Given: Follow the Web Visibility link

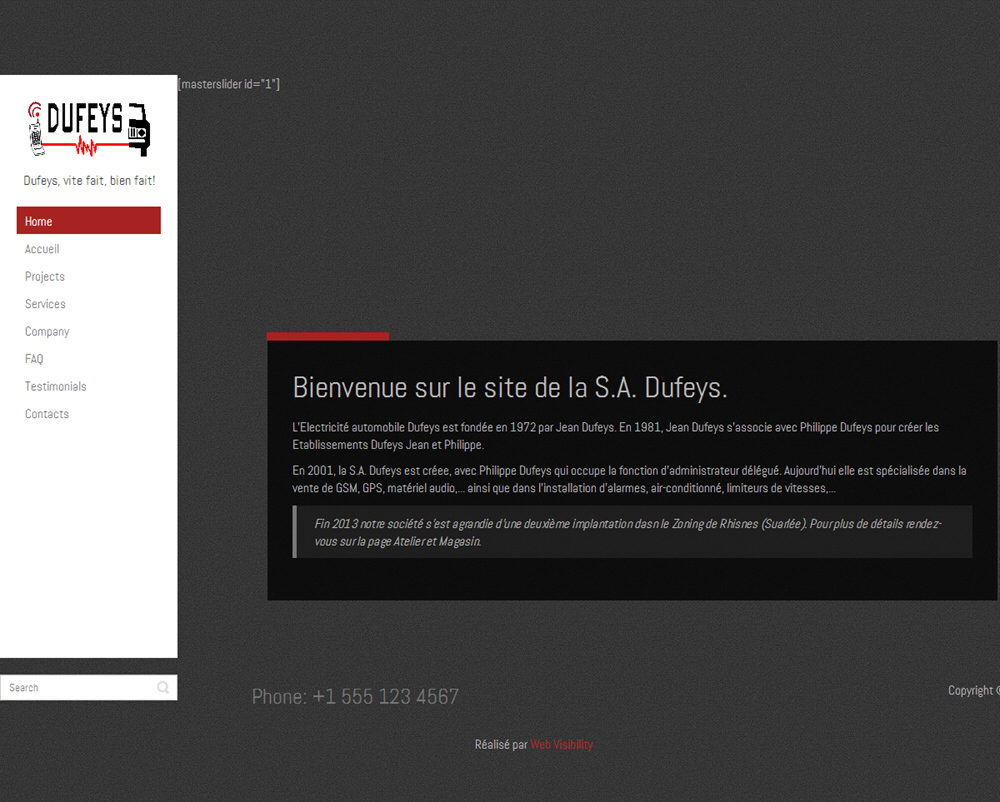Looking at the screenshot, I should click(561, 745).
